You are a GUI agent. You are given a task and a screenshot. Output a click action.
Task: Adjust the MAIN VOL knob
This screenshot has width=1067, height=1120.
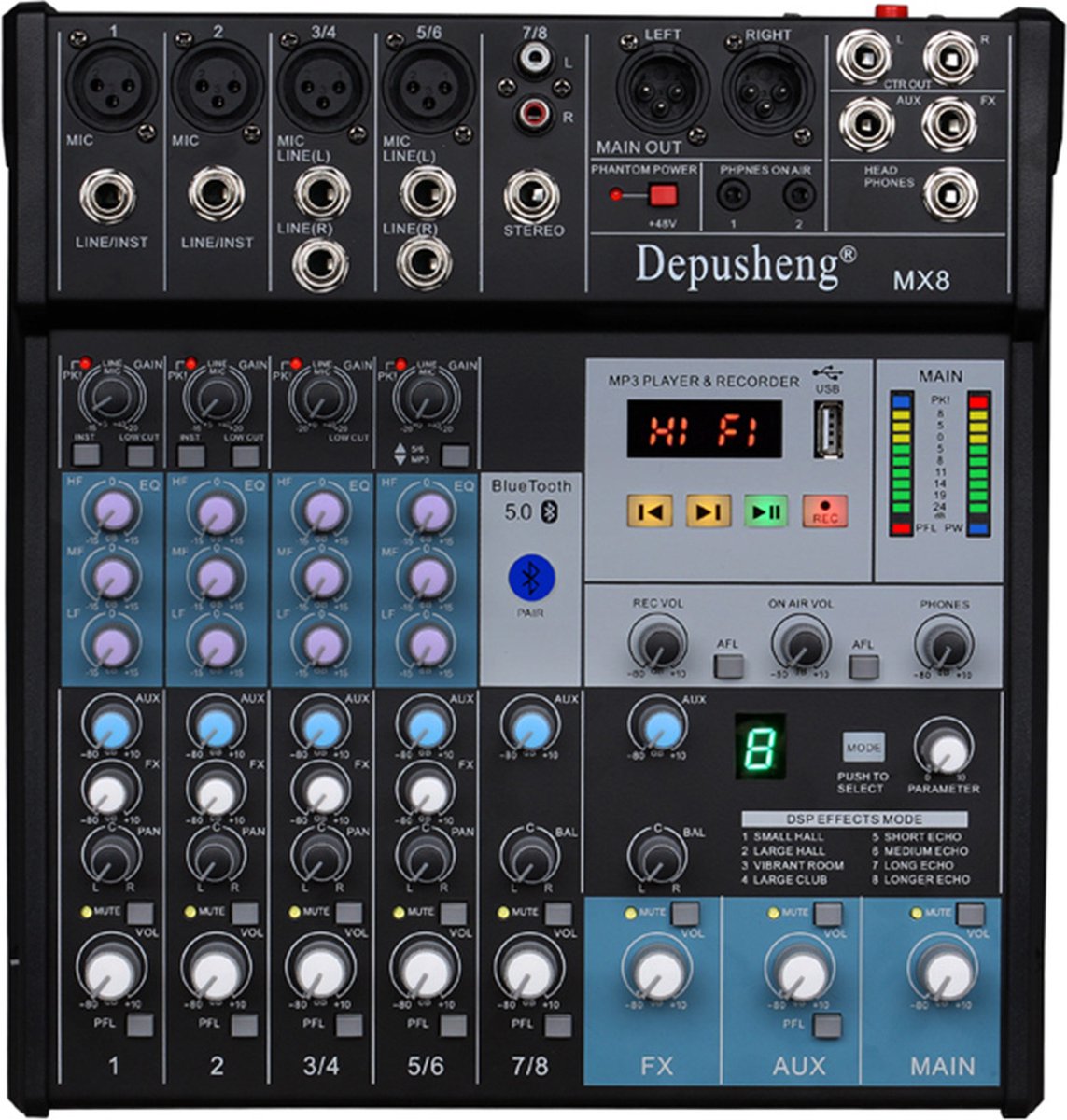coord(945,973)
